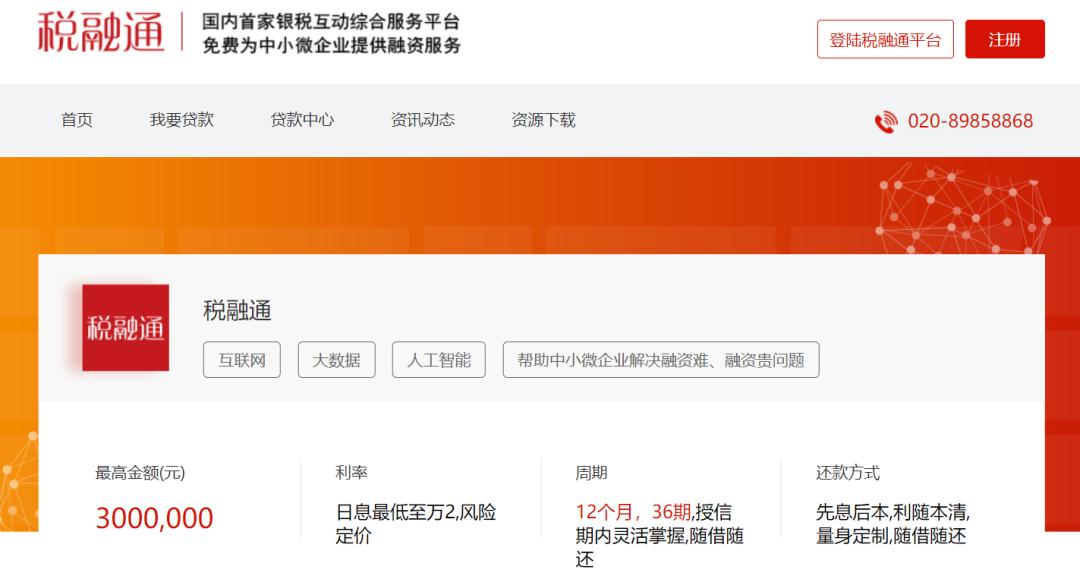Go to 资源下载 via the navigation bar

(543, 120)
